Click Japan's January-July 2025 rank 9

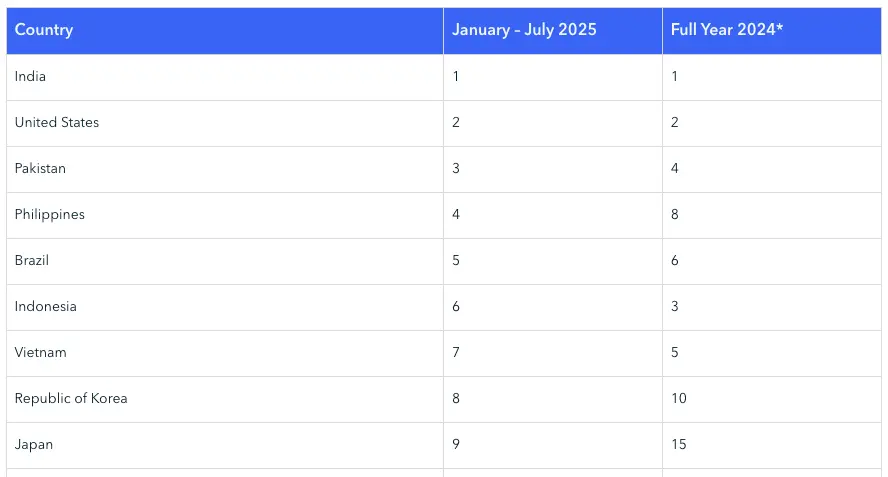(553, 445)
